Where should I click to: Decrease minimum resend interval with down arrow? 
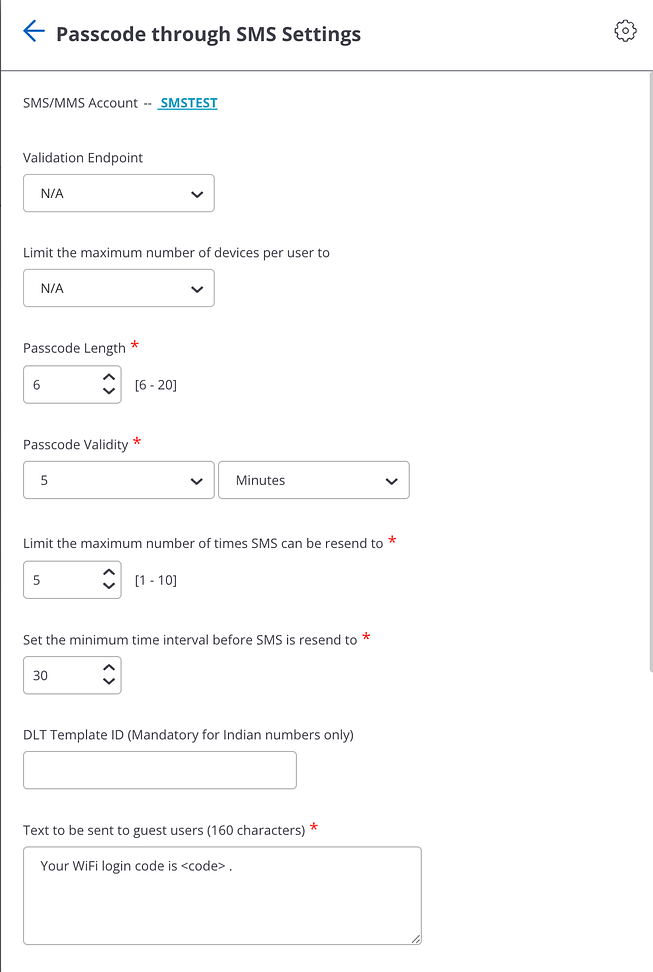[109, 682]
